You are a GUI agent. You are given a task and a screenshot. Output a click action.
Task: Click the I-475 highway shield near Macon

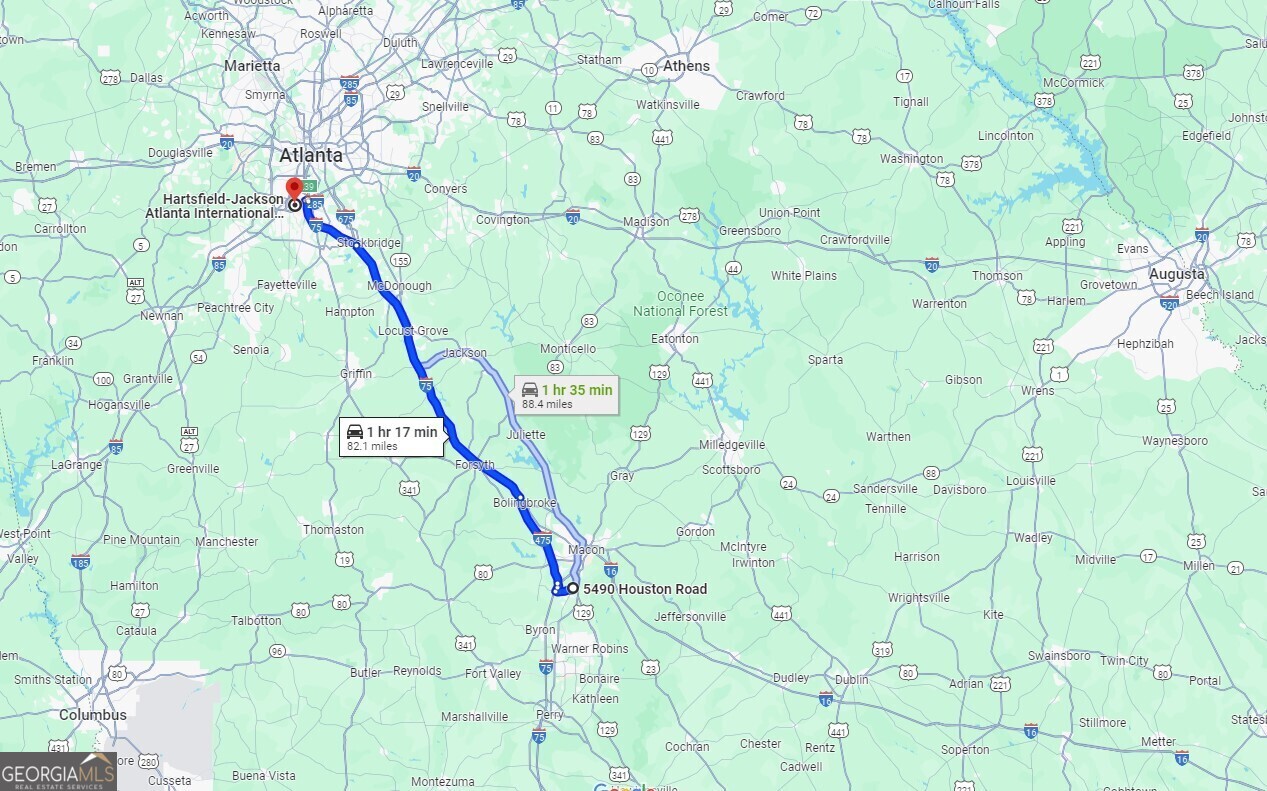coord(543,540)
